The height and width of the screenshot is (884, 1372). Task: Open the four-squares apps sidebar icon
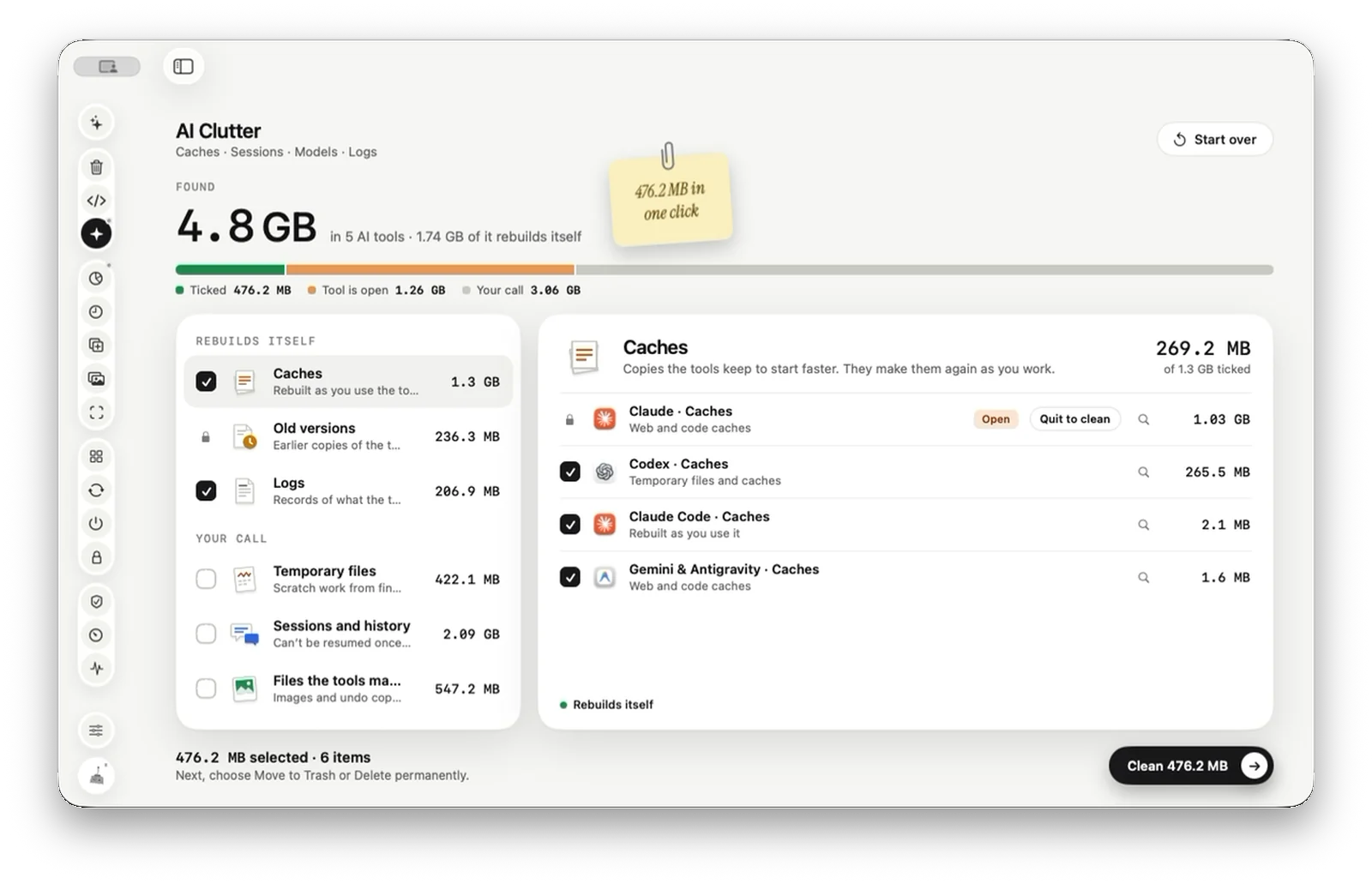coord(96,457)
